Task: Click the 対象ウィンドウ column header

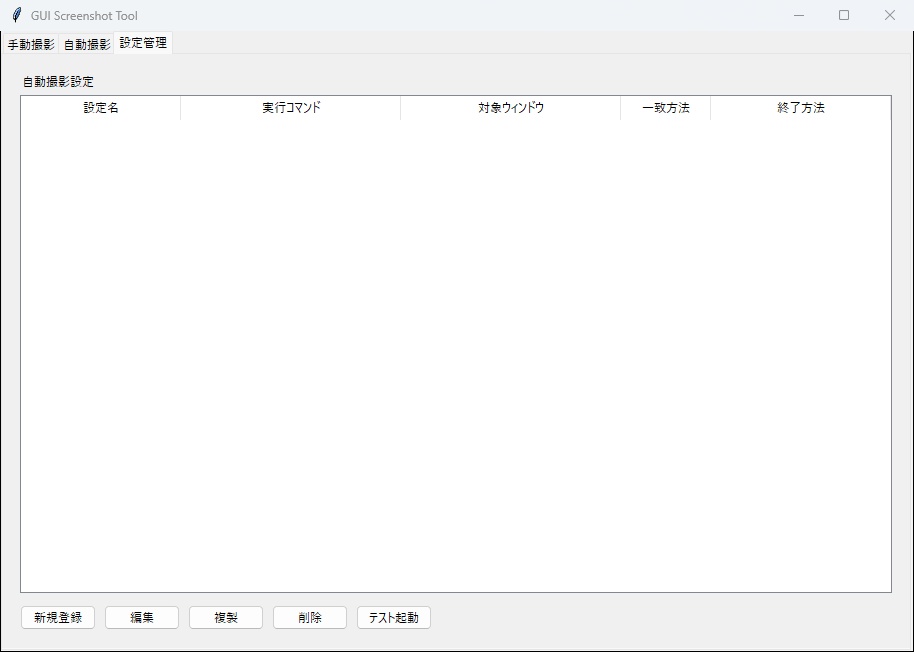Action: [x=511, y=108]
